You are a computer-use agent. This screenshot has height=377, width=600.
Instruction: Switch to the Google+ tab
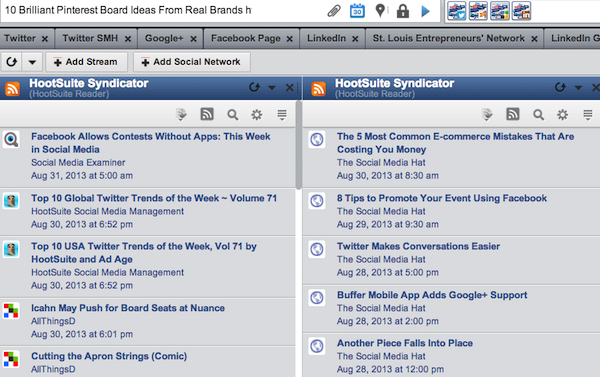point(164,38)
